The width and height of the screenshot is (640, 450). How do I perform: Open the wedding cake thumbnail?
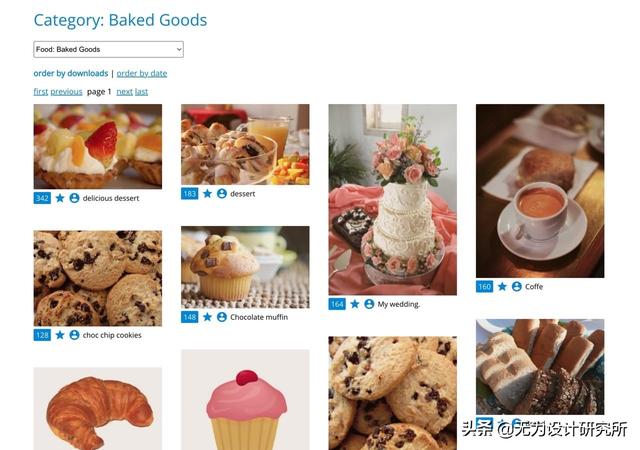coord(392,199)
